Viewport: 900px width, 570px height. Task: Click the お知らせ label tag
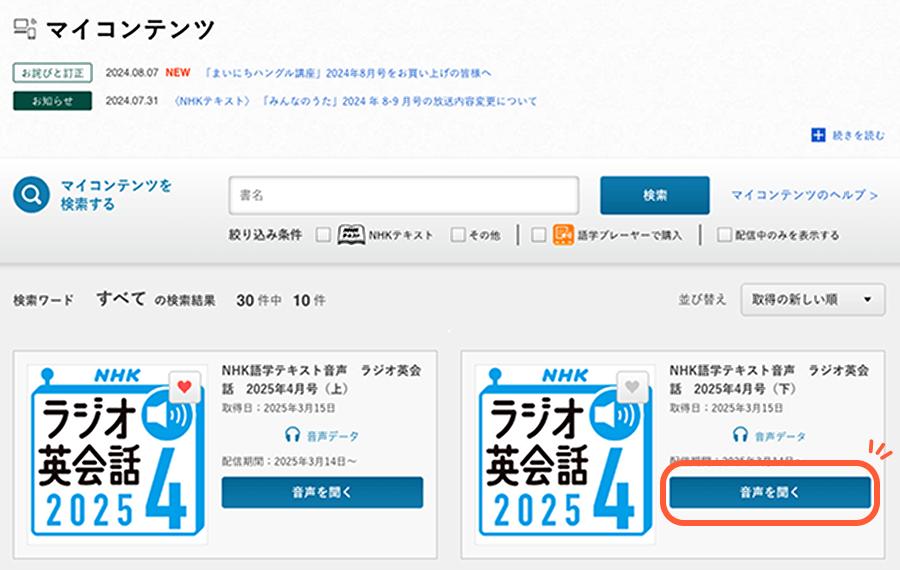(x=52, y=101)
